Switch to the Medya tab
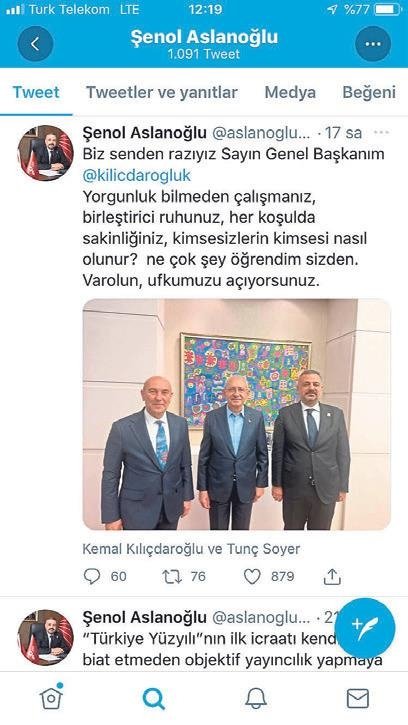Image resolution: width=408 pixels, height=725 pixels. 290,92
